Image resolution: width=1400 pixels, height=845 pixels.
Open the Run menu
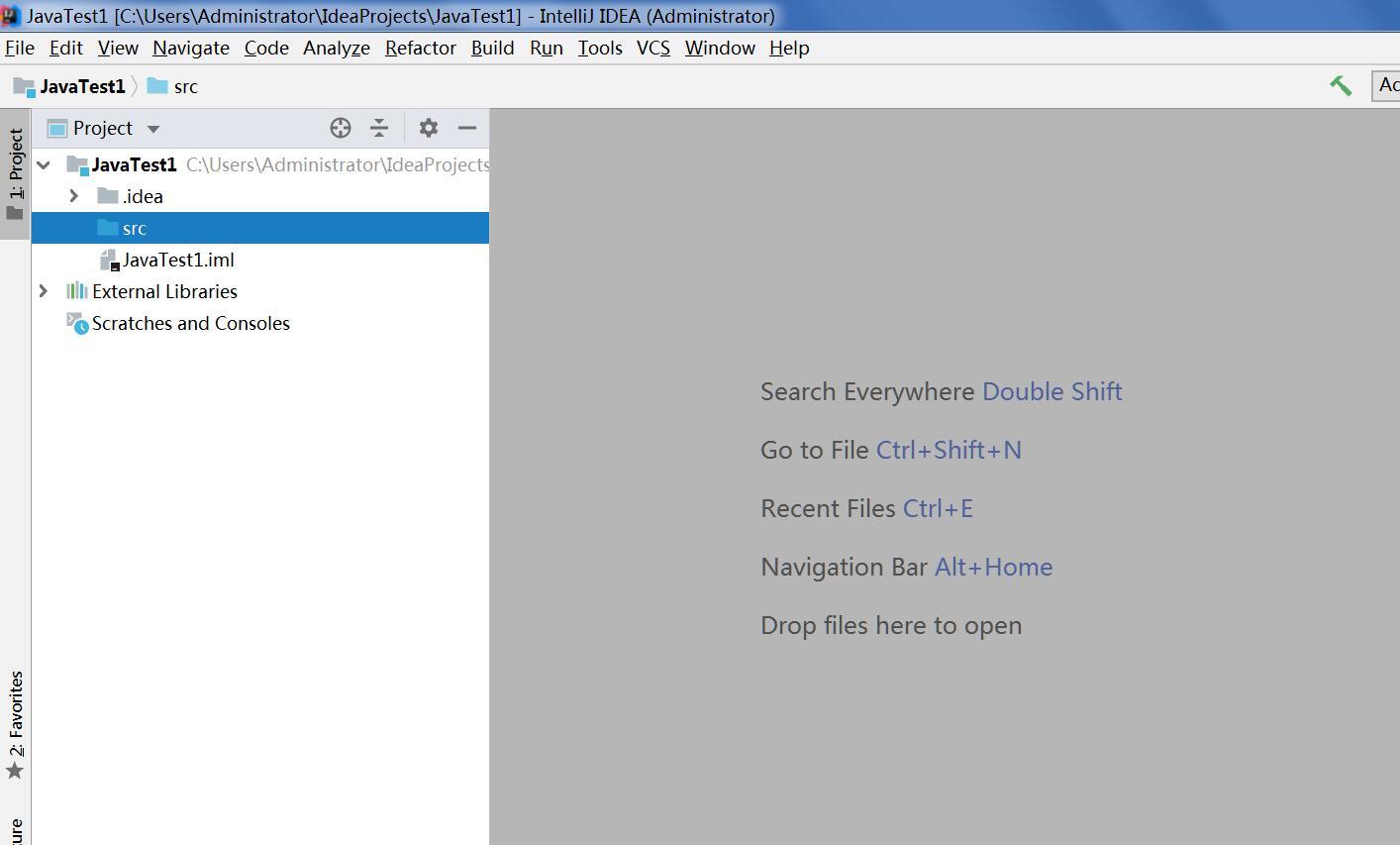tap(547, 48)
